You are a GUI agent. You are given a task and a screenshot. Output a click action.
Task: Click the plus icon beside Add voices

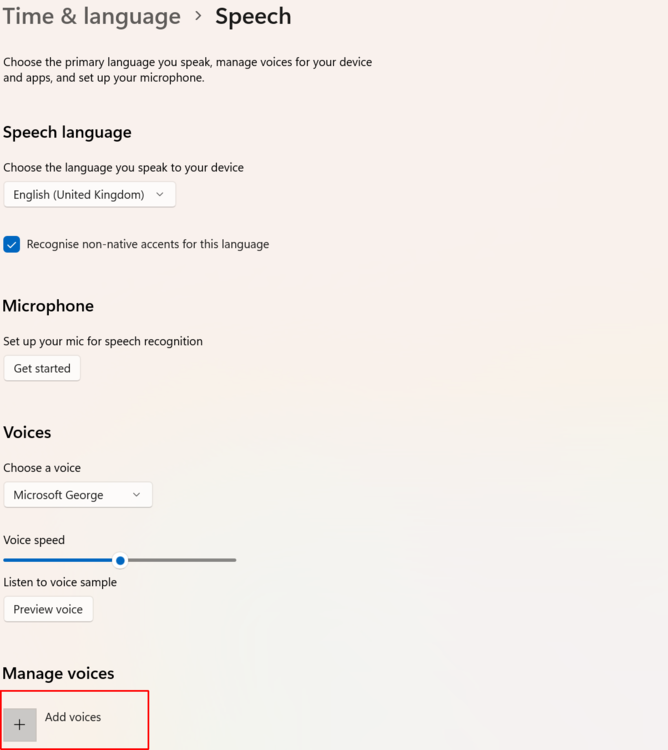pyautogui.click(x=20, y=725)
